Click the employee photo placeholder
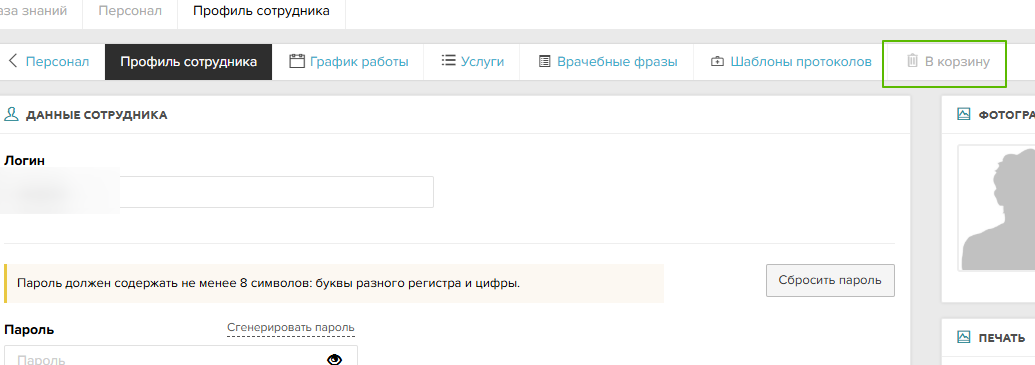This screenshot has height=365, width=1035. 996,209
